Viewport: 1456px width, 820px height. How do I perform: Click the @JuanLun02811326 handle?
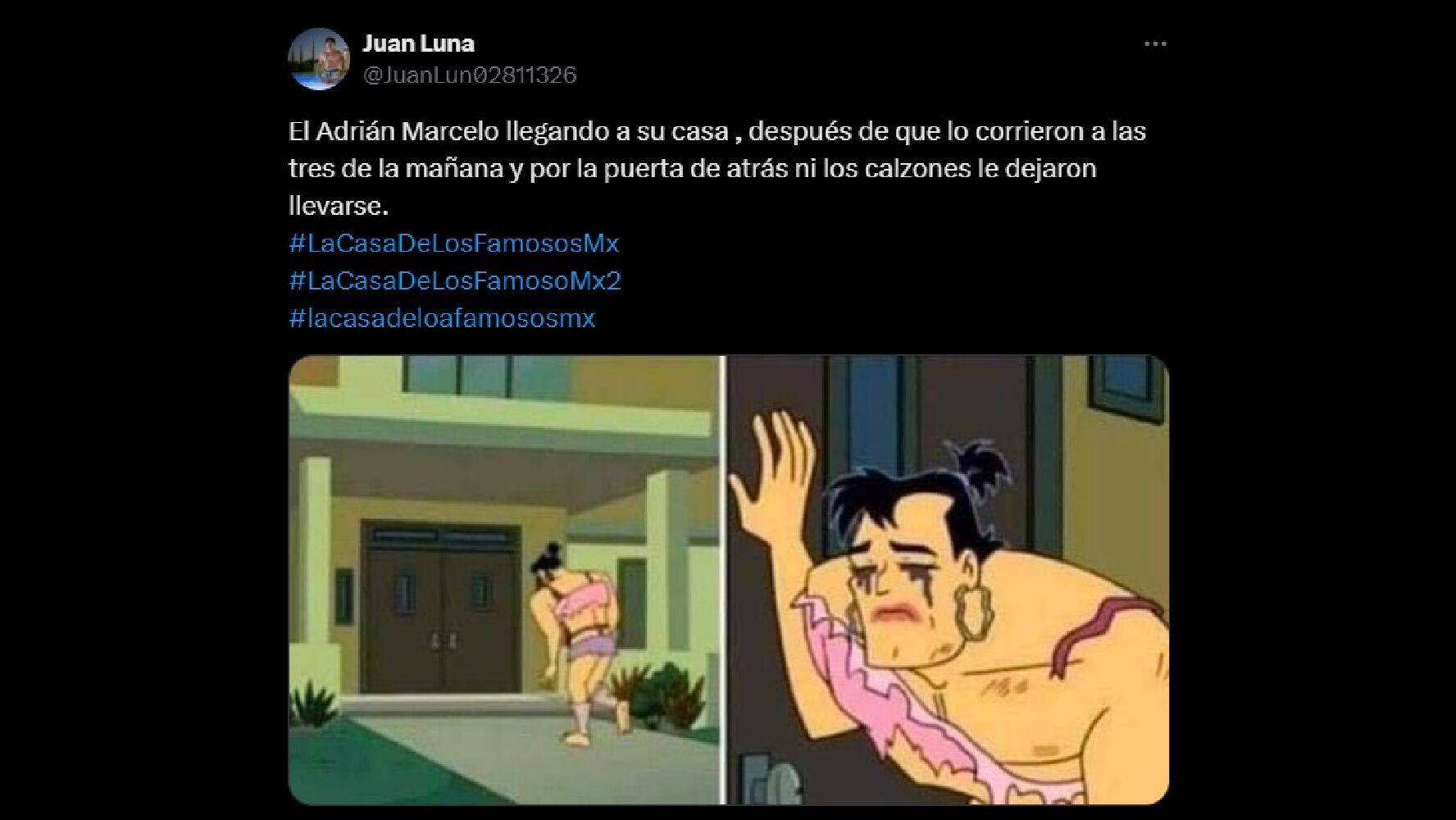point(470,75)
